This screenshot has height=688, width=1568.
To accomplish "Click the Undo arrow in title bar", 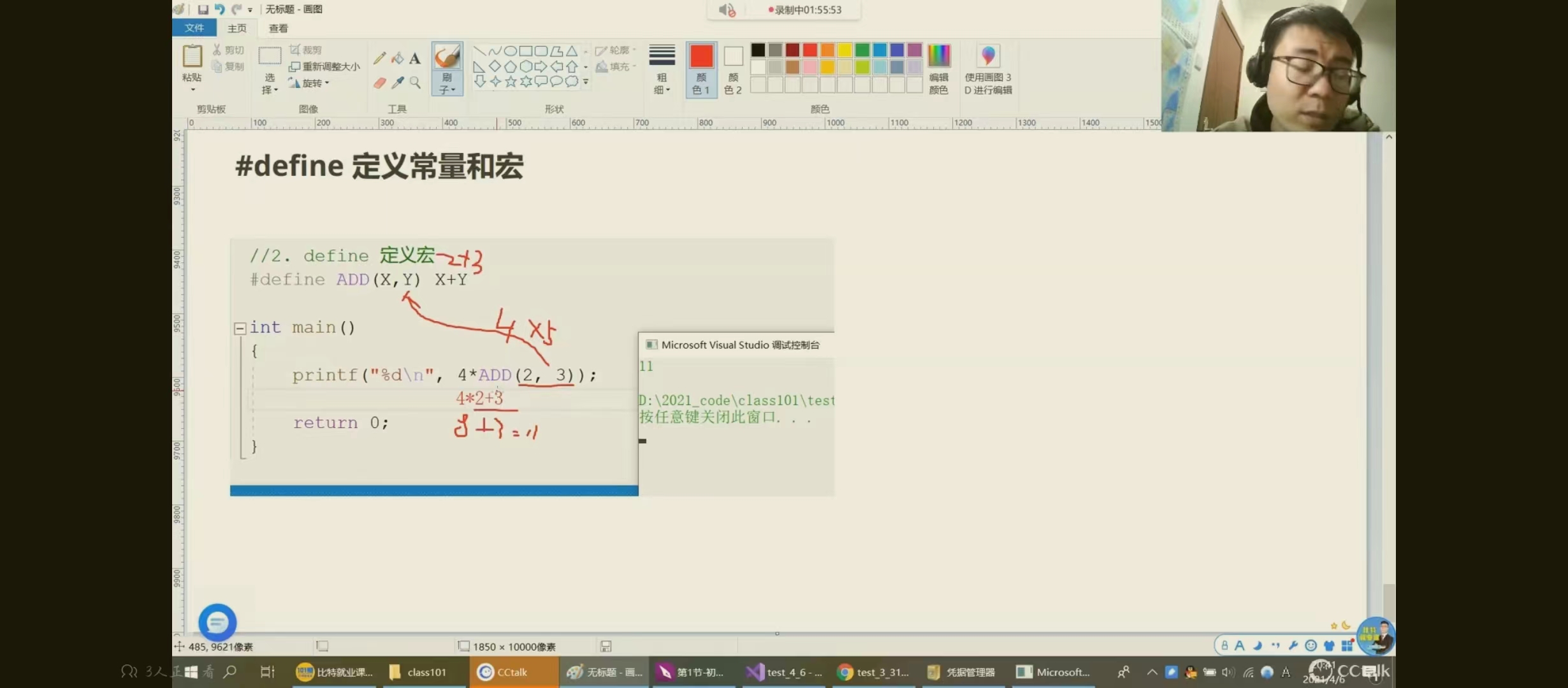I will (x=219, y=9).
